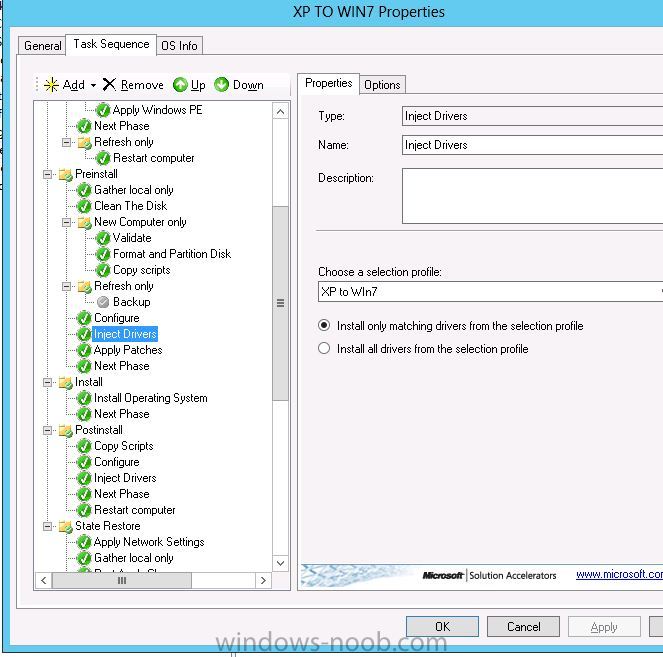Click the green Up arrow icon
Viewport: 663px width, 657px height.
pyautogui.click(x=180, y=85)
